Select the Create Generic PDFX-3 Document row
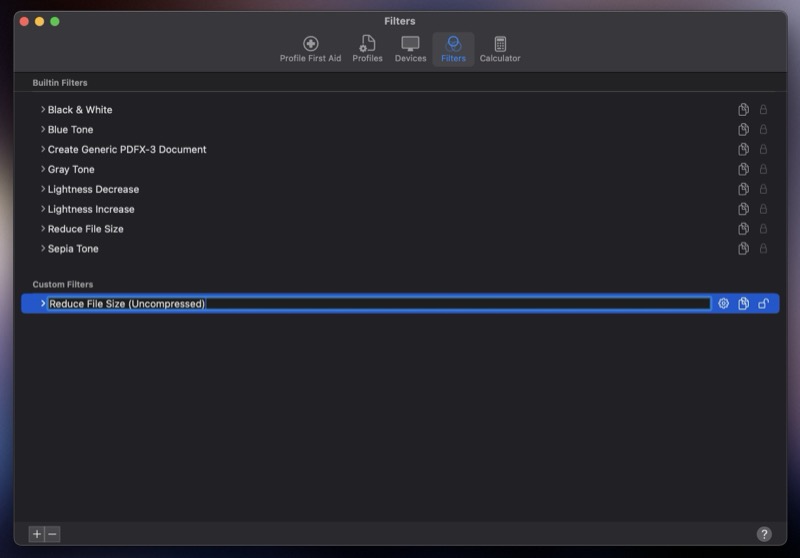This screenshot has height=558, width=800. coord(400,149)
